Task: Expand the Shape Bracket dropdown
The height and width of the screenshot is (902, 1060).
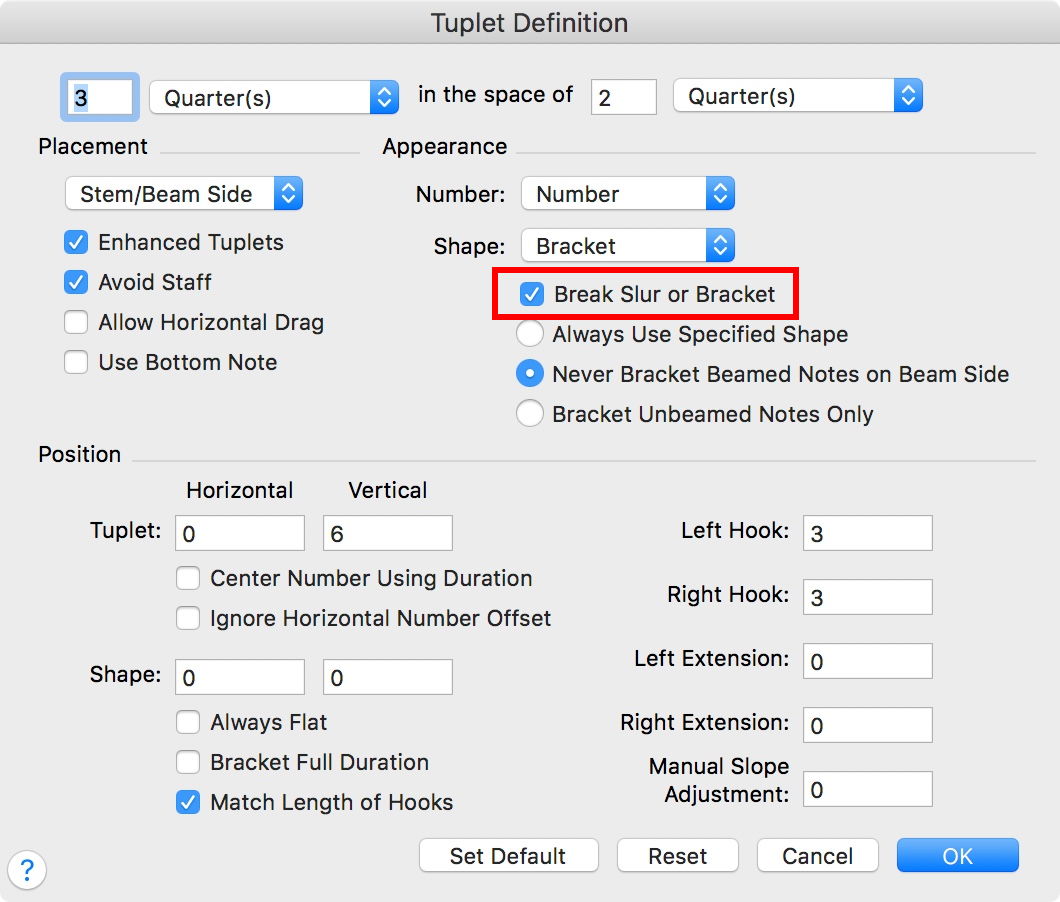Action: 628,246
